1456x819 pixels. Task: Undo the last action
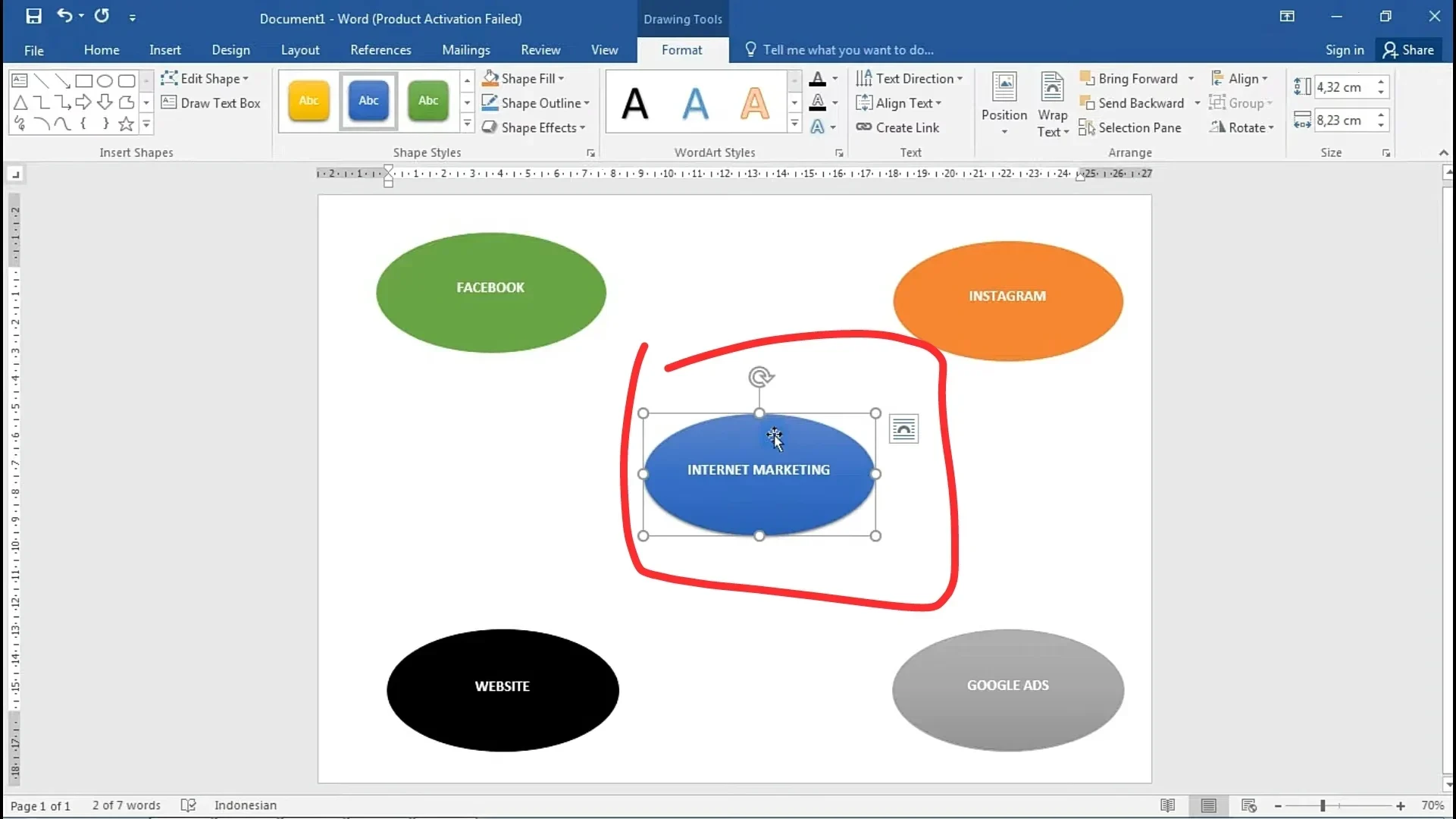64,16
